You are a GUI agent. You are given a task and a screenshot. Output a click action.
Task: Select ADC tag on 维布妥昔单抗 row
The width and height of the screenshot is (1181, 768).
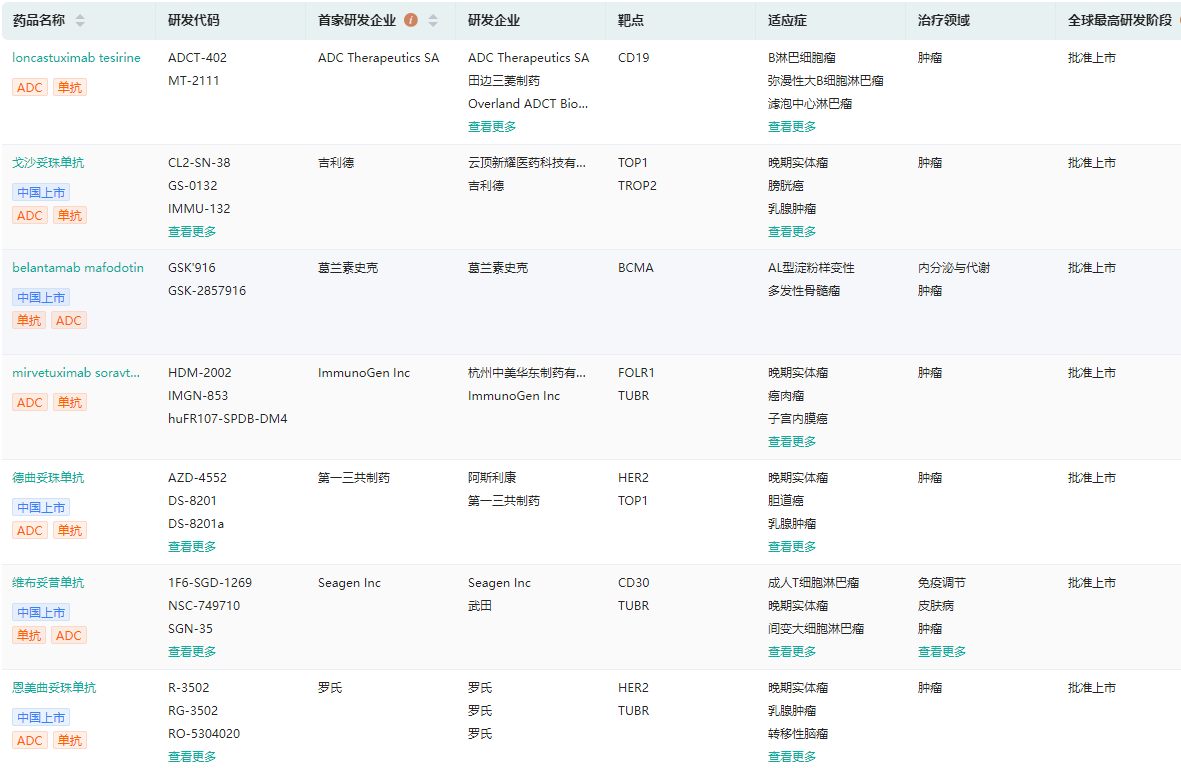coord(69,635)
